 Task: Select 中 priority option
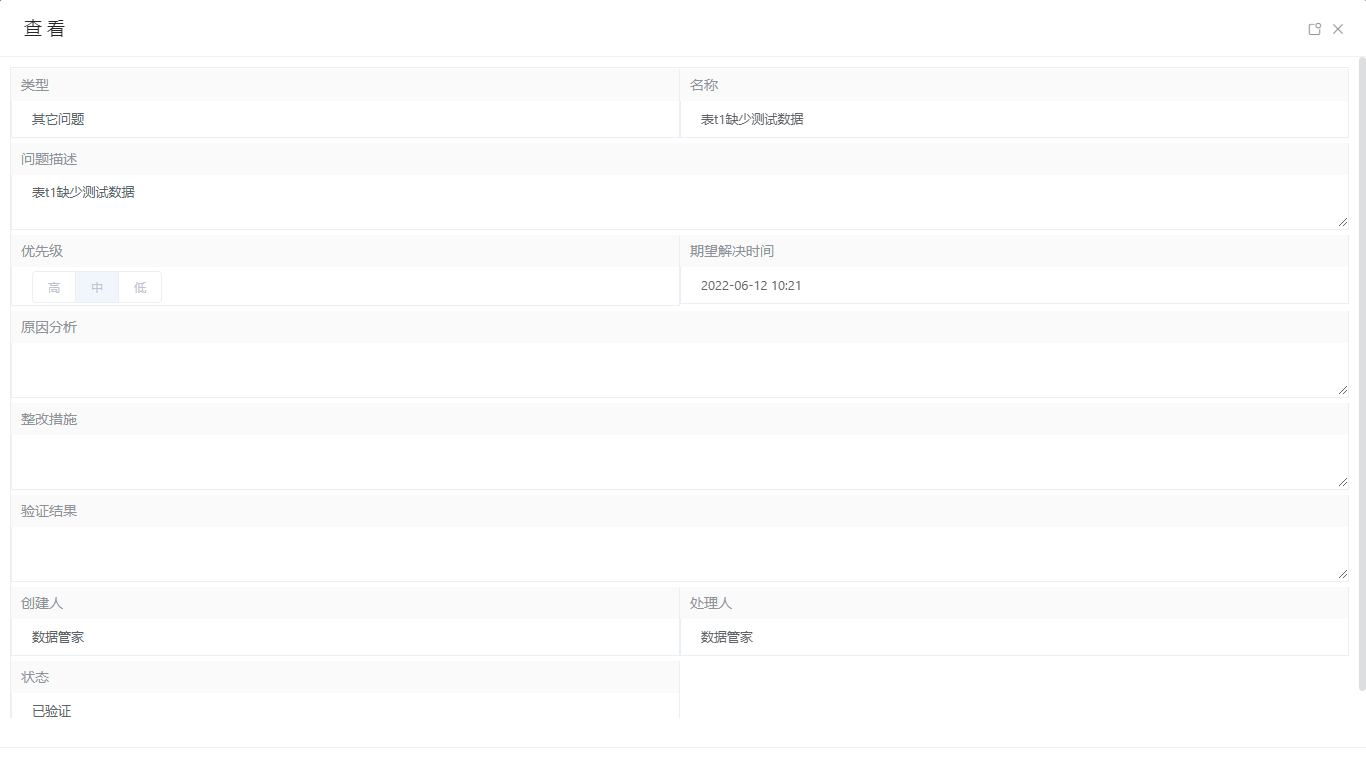[97, 287]
